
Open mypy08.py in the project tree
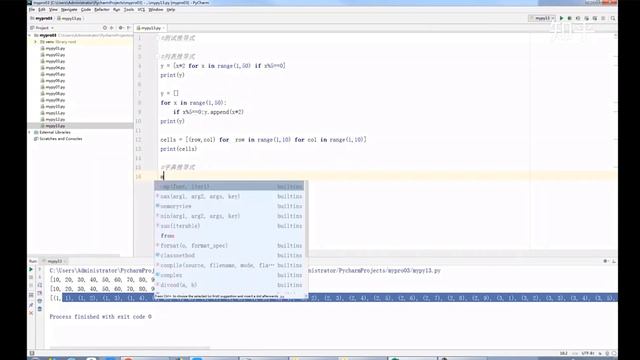(53, 93)
